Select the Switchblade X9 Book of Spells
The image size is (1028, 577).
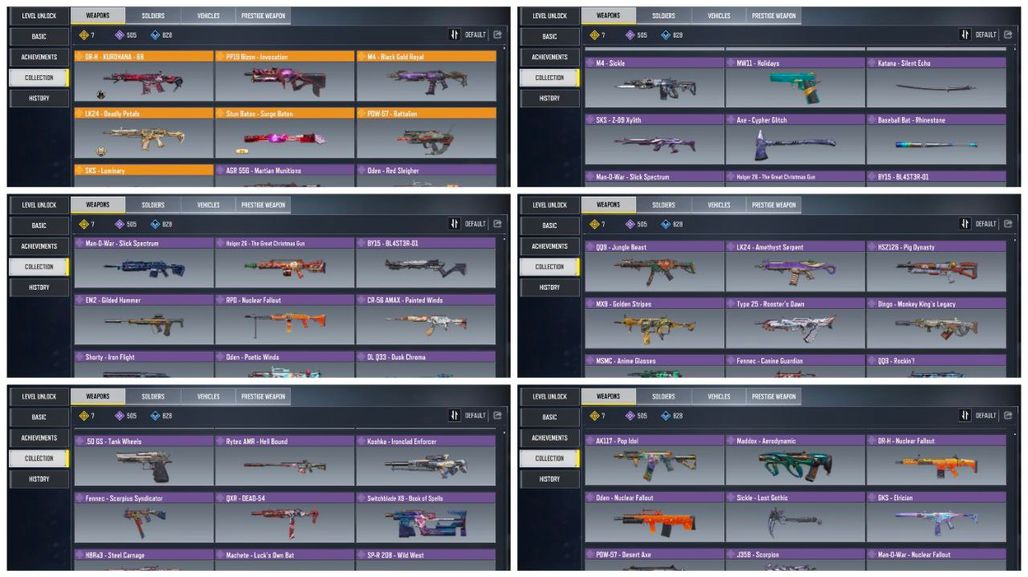pos(426,518)
